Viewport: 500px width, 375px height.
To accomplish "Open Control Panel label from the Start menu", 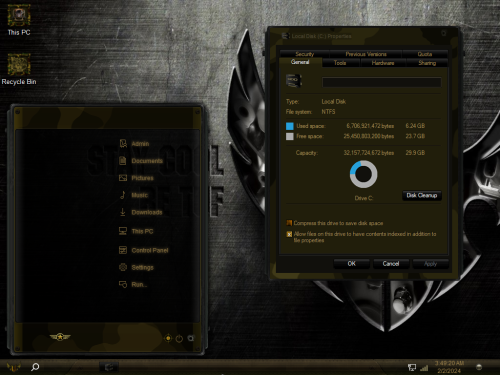I will (x=150, y=250).
